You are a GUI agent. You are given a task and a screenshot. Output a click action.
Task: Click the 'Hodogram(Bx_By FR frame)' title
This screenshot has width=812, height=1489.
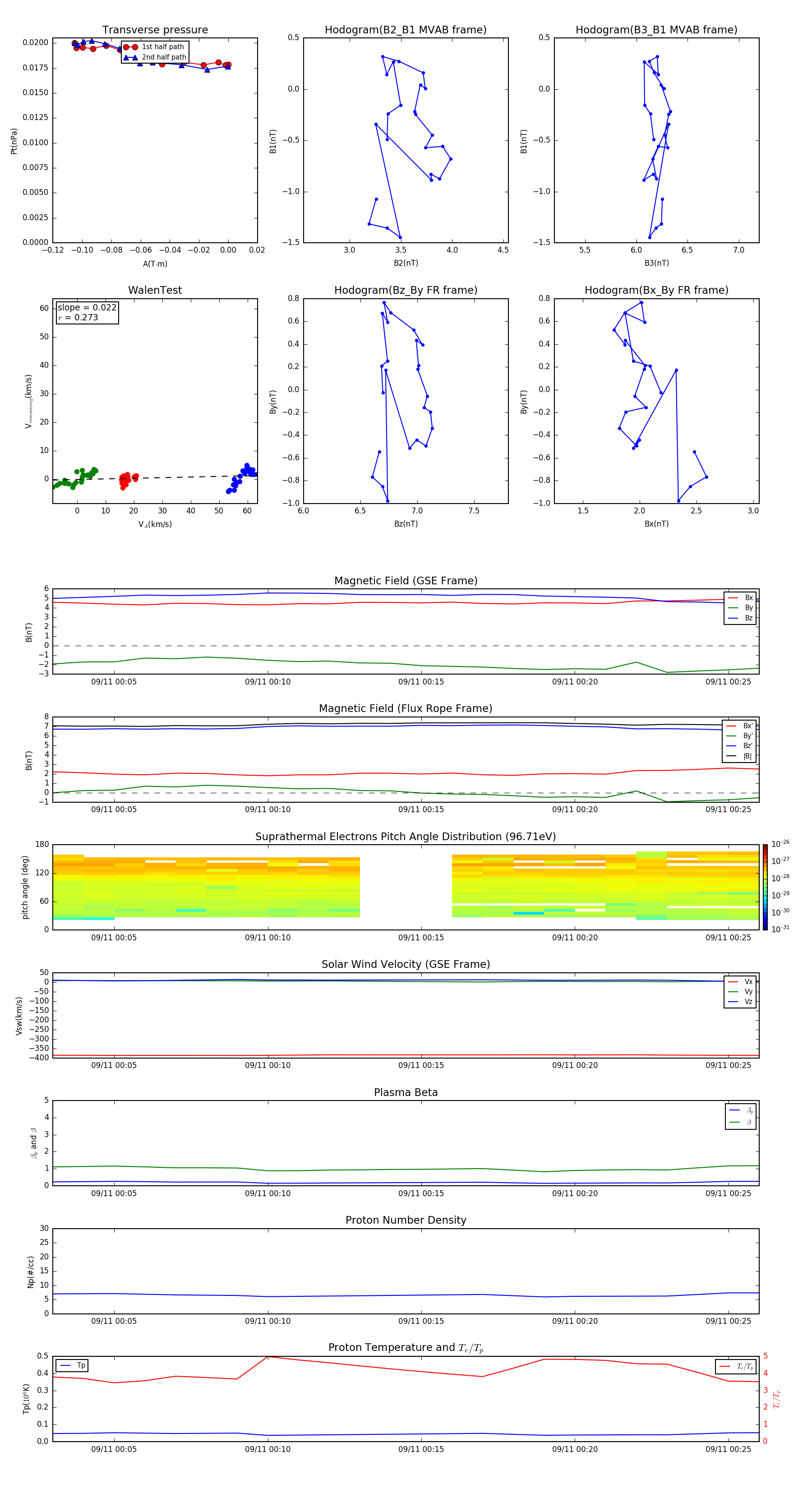(656, 290)
